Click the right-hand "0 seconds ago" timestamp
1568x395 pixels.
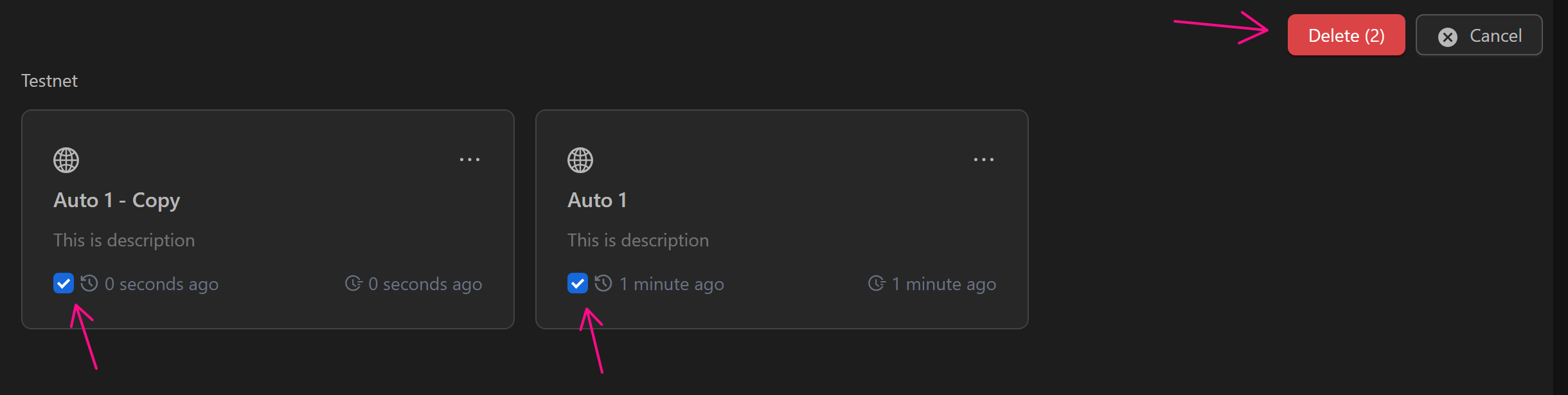(425, 284)
